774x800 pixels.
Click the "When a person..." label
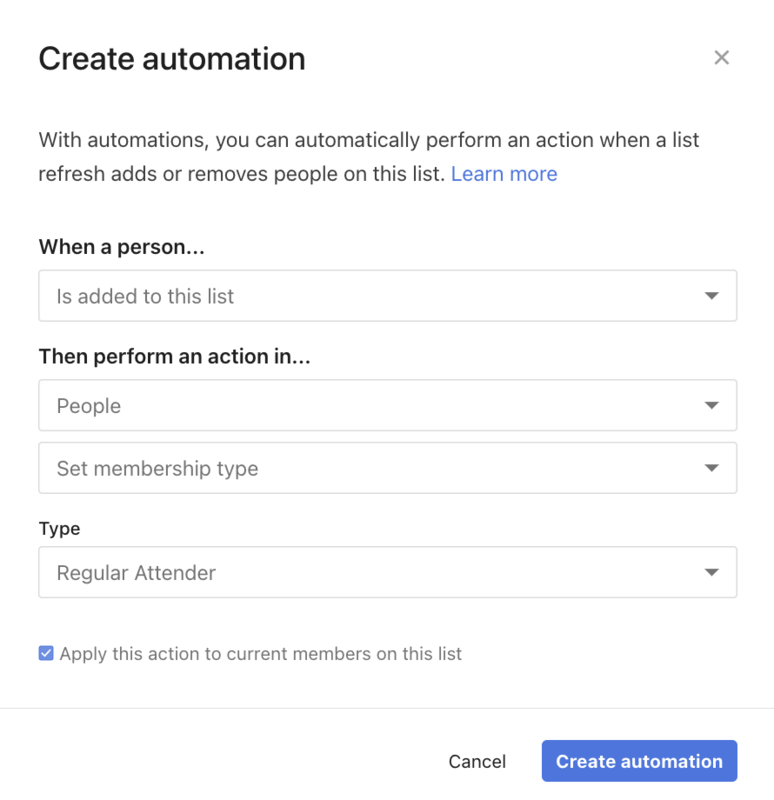(121, 247)
